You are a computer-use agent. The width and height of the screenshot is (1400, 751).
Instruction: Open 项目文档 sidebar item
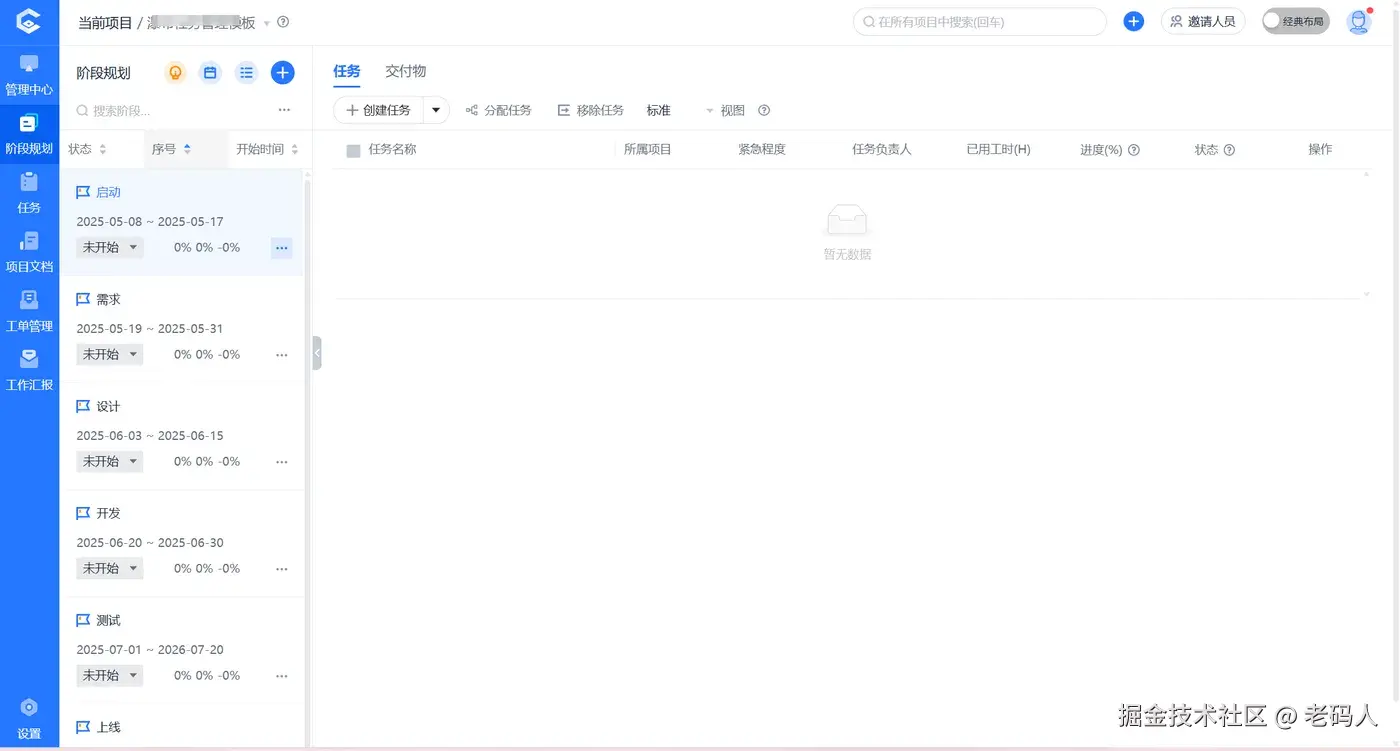pyautogui.click(x=29, y=253)
